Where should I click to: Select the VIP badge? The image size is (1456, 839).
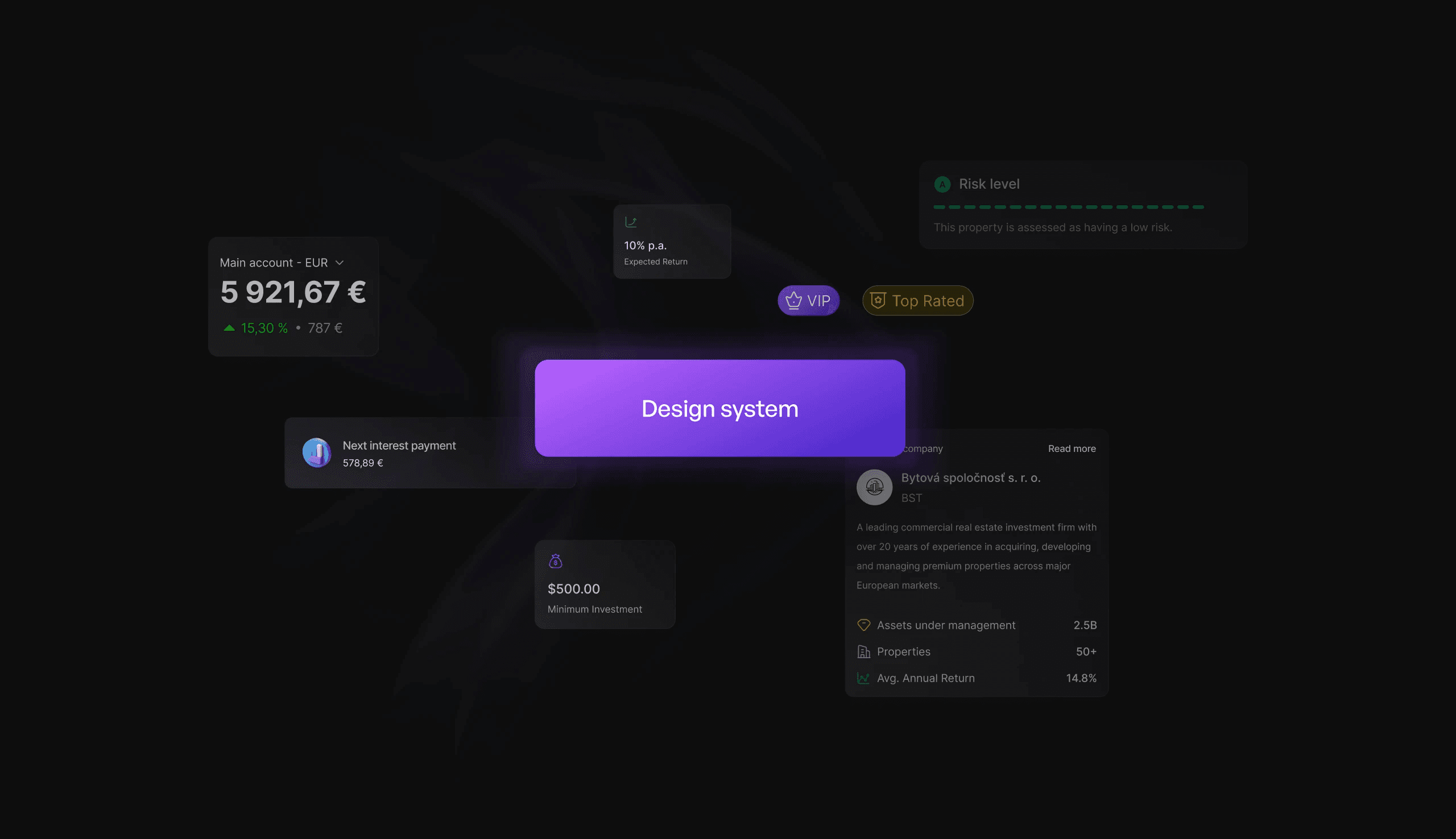808,300
